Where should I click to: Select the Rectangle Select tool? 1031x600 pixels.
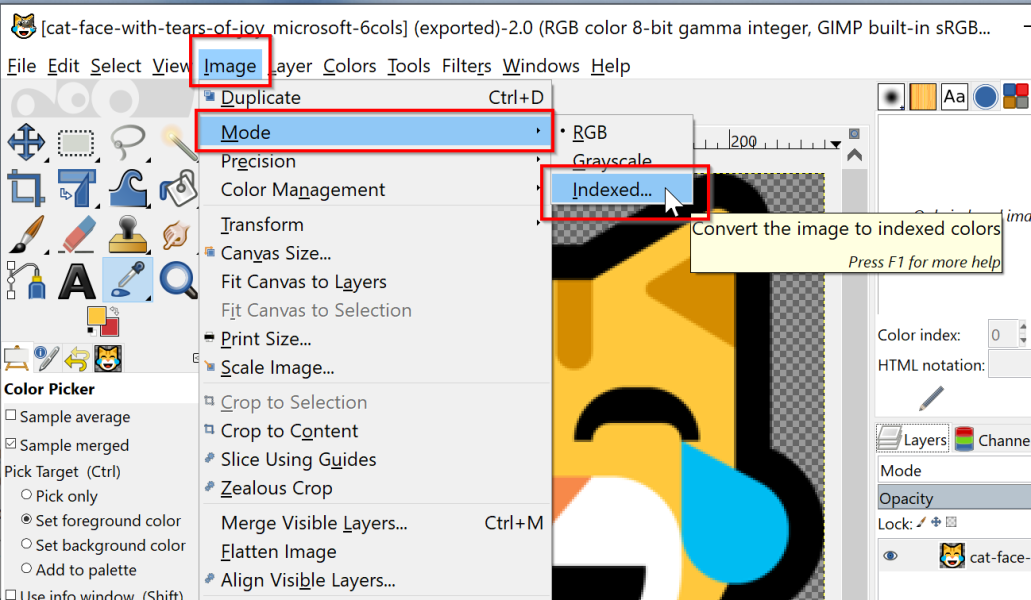pos(76,143)
